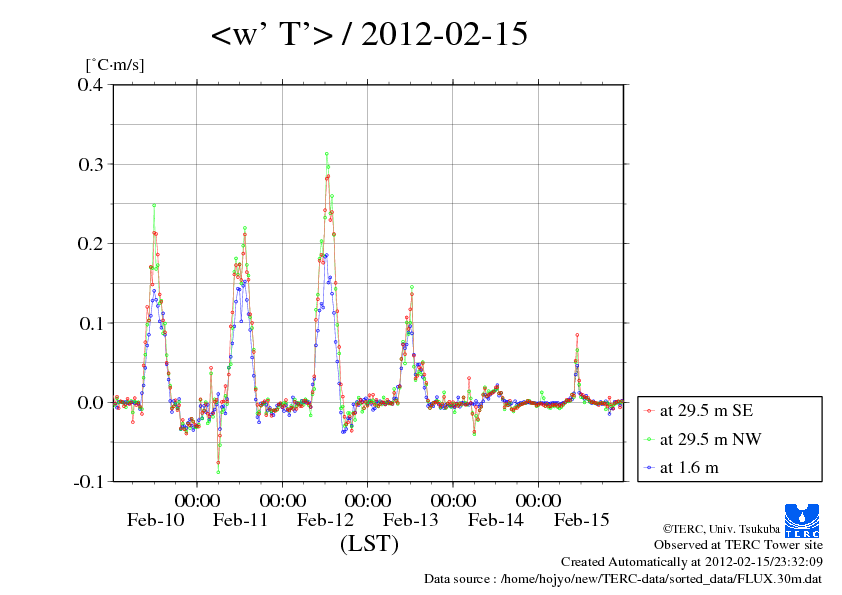Click the 'Data source' file path line
The image size is (842, 595).
623,579
